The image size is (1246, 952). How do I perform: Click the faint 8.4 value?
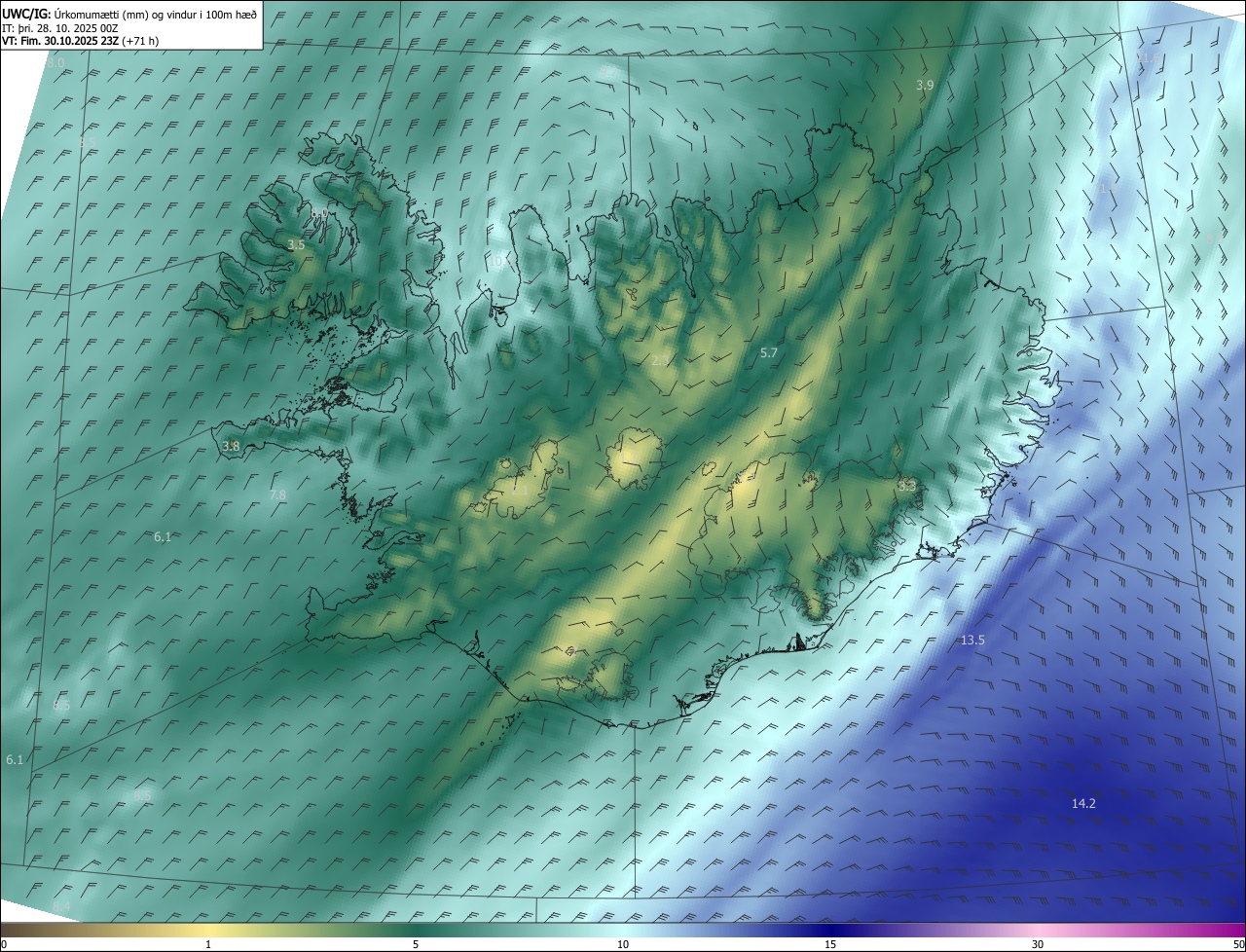pos(61,907)
